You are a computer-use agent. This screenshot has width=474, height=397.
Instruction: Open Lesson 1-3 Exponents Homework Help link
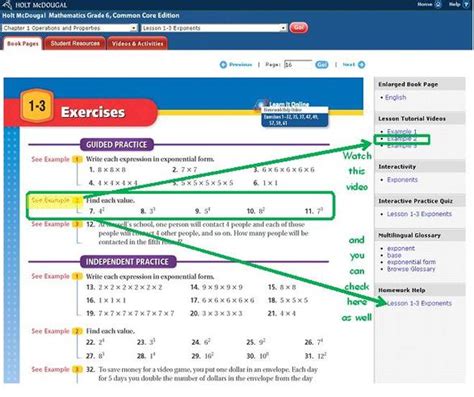tap(419, 303)
